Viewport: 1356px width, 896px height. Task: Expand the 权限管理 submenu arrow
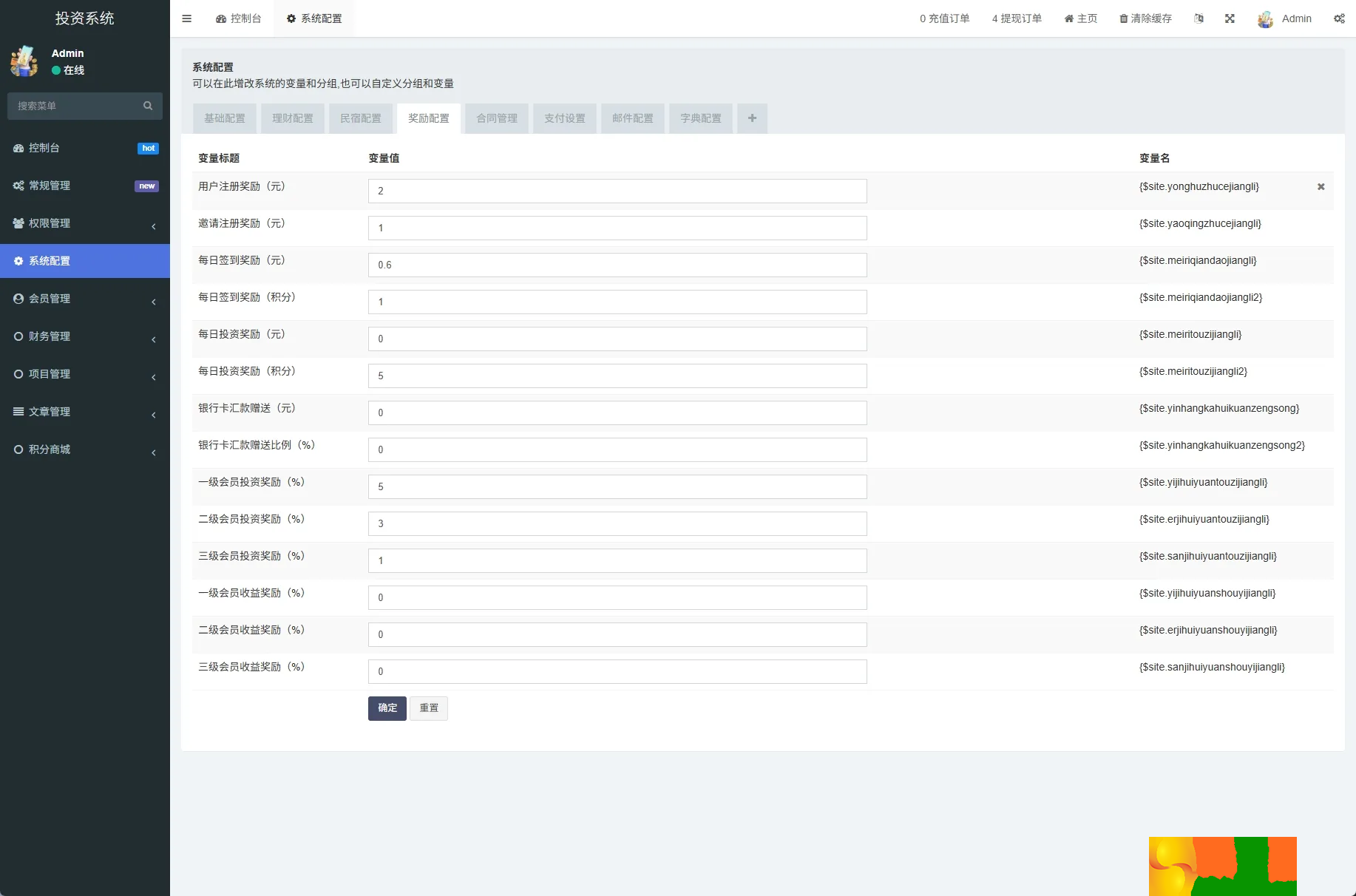(x=154, y=226)
